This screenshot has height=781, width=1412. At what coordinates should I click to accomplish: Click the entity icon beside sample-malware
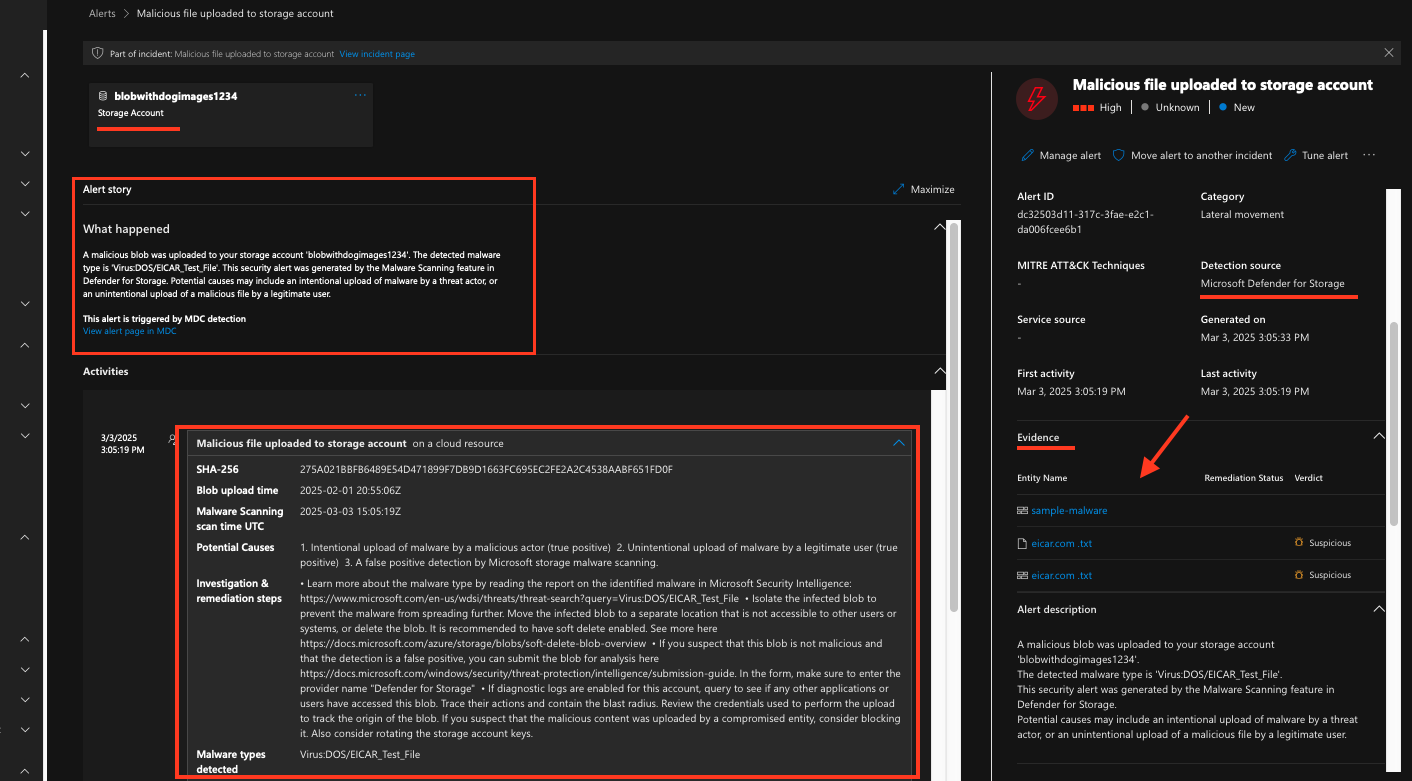coord(1022,510)
